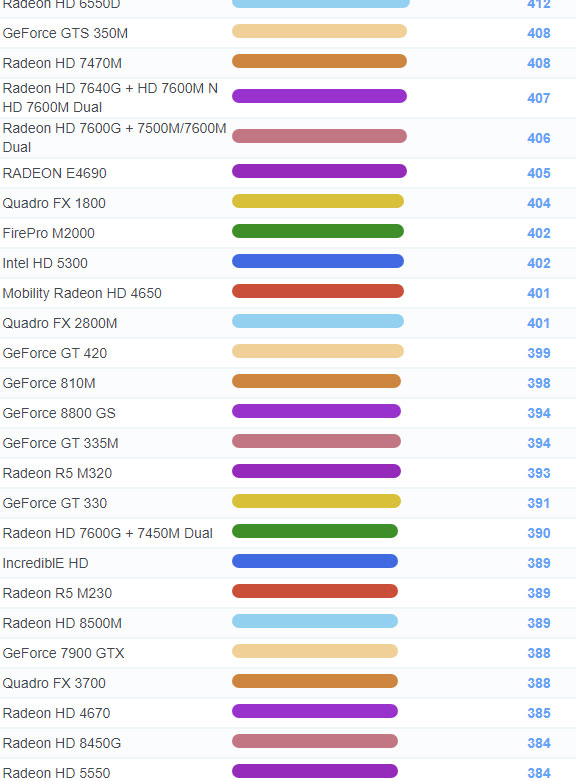
Task: Click the tan bar for GeForce GTS 350M
Action: pos(319,31)
